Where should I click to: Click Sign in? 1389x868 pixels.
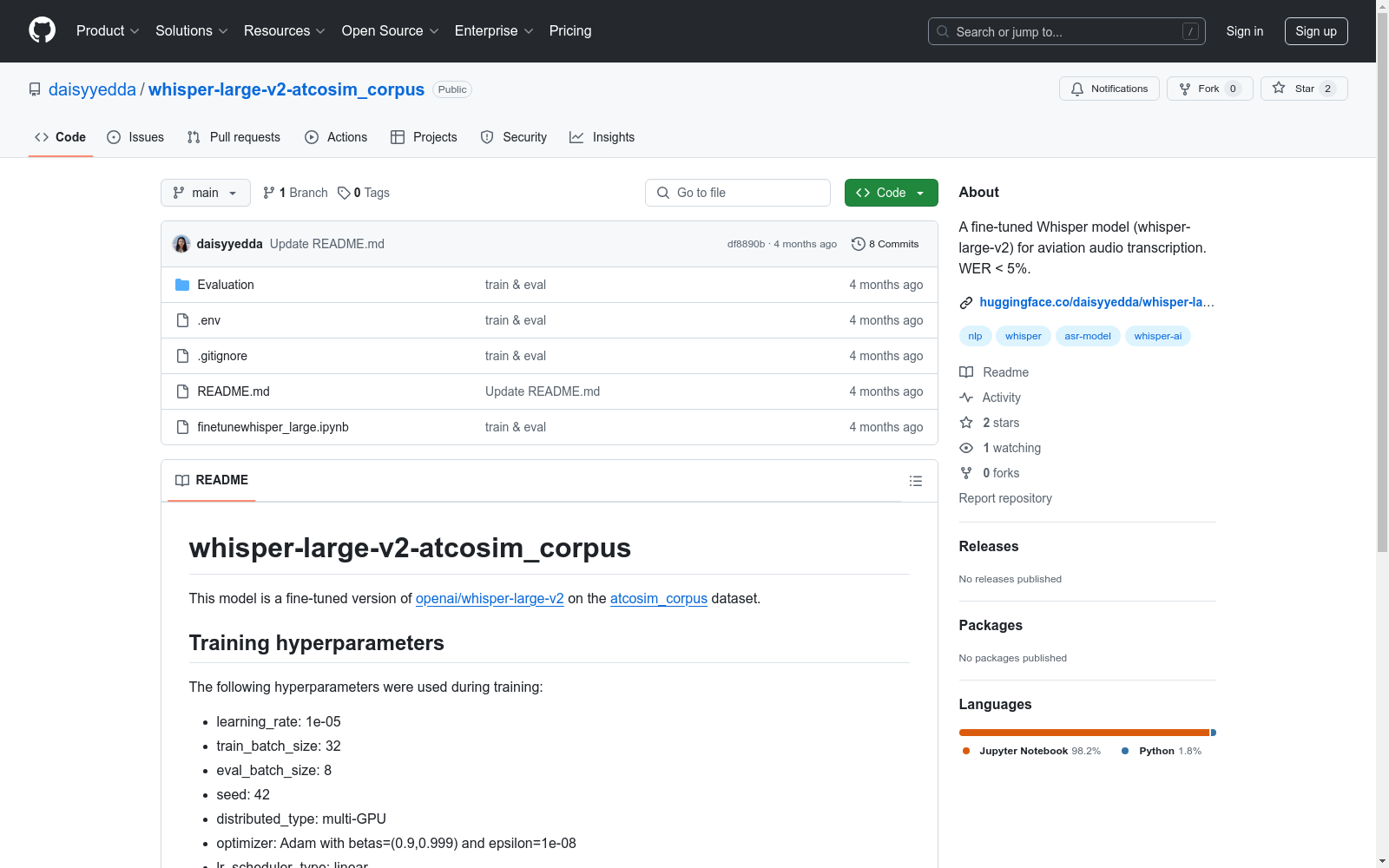[1245, 31]
